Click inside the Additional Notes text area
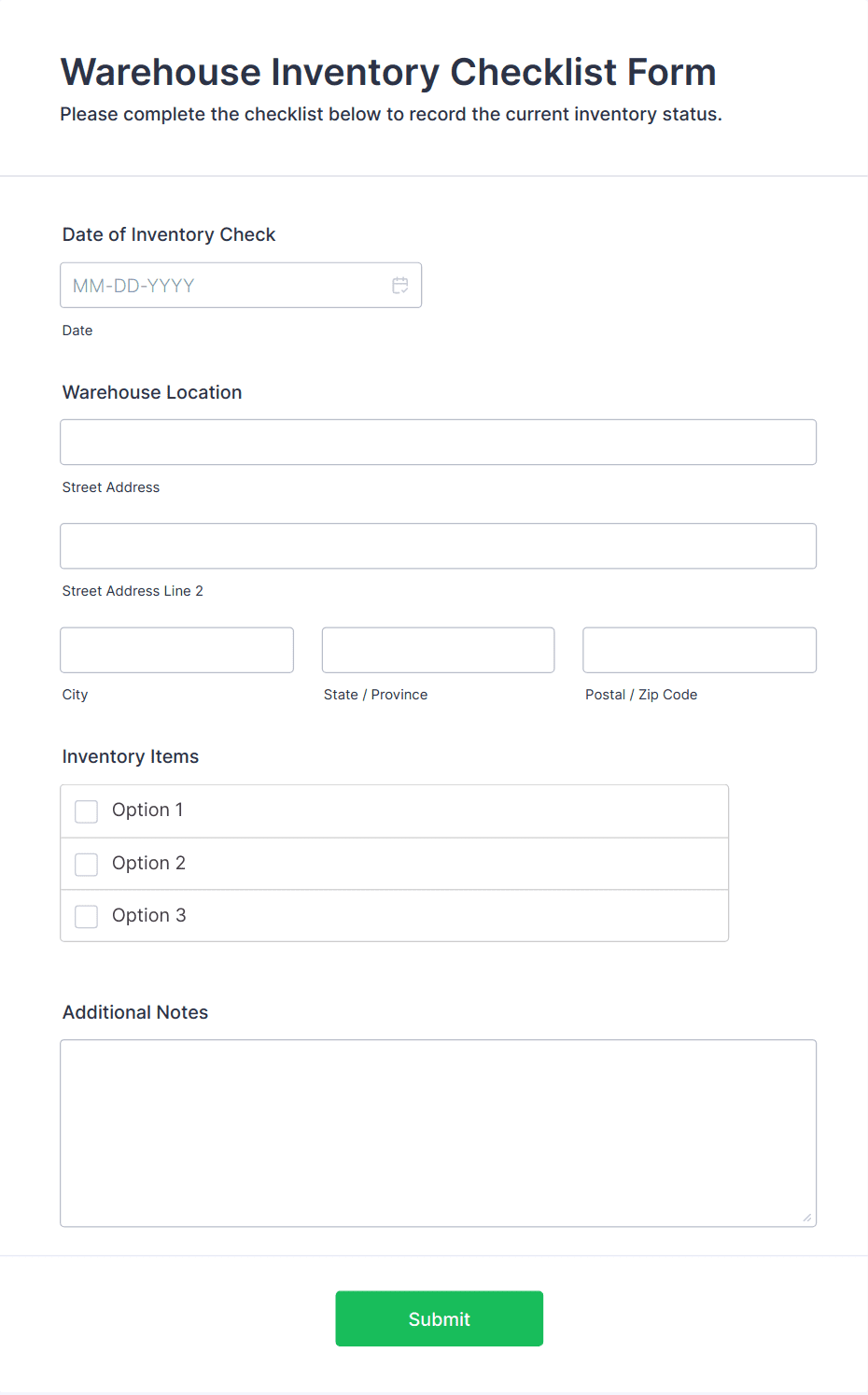The image size is (868, 1395). click(438, 1133)
